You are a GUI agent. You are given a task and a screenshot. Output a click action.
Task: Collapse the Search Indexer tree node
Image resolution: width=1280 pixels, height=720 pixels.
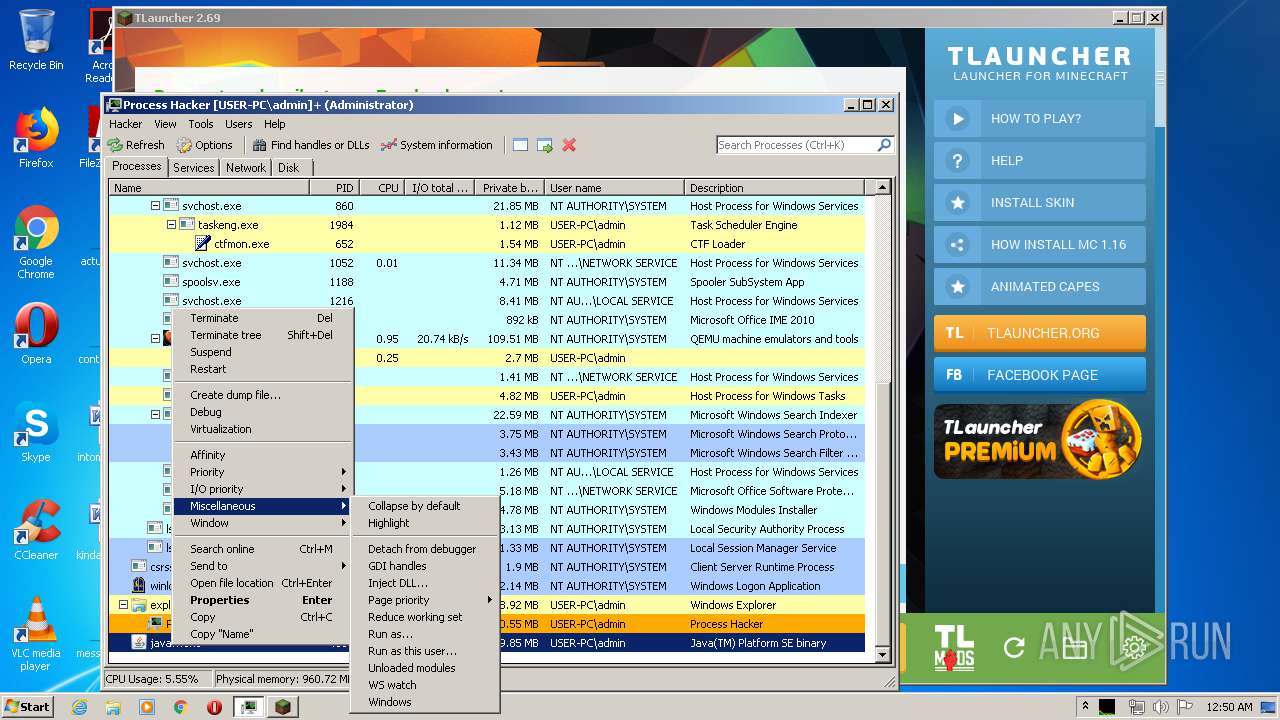tap(155, 415)
